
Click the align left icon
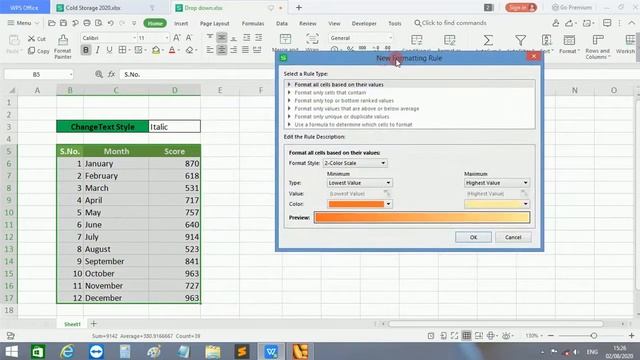[x=210, y=50]
